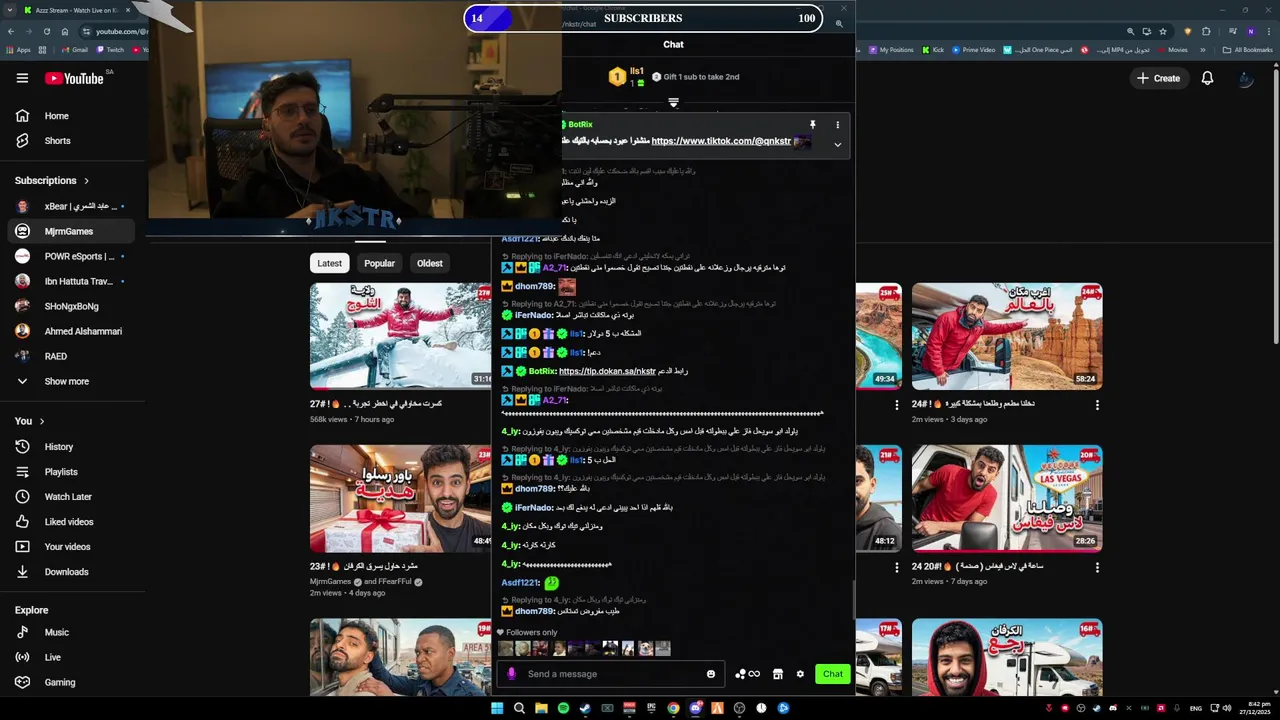Open Ahmed Alshammari subscription channel
This screenshot has width=1280, height=720.
point(70,331)
